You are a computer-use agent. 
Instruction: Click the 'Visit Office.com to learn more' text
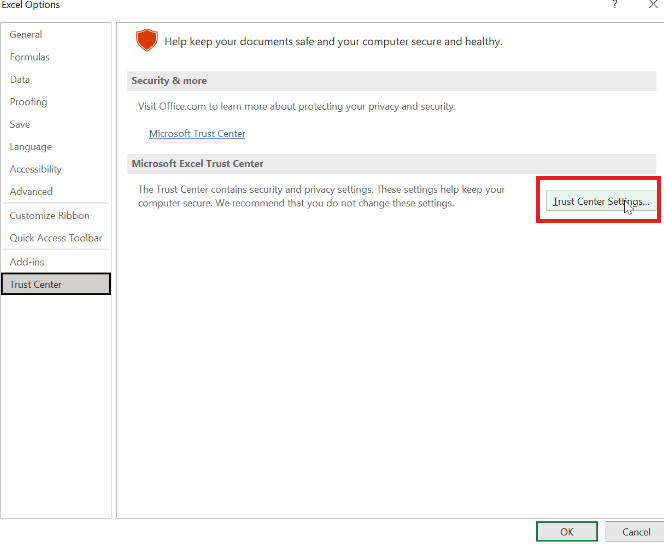click(296, 107)
